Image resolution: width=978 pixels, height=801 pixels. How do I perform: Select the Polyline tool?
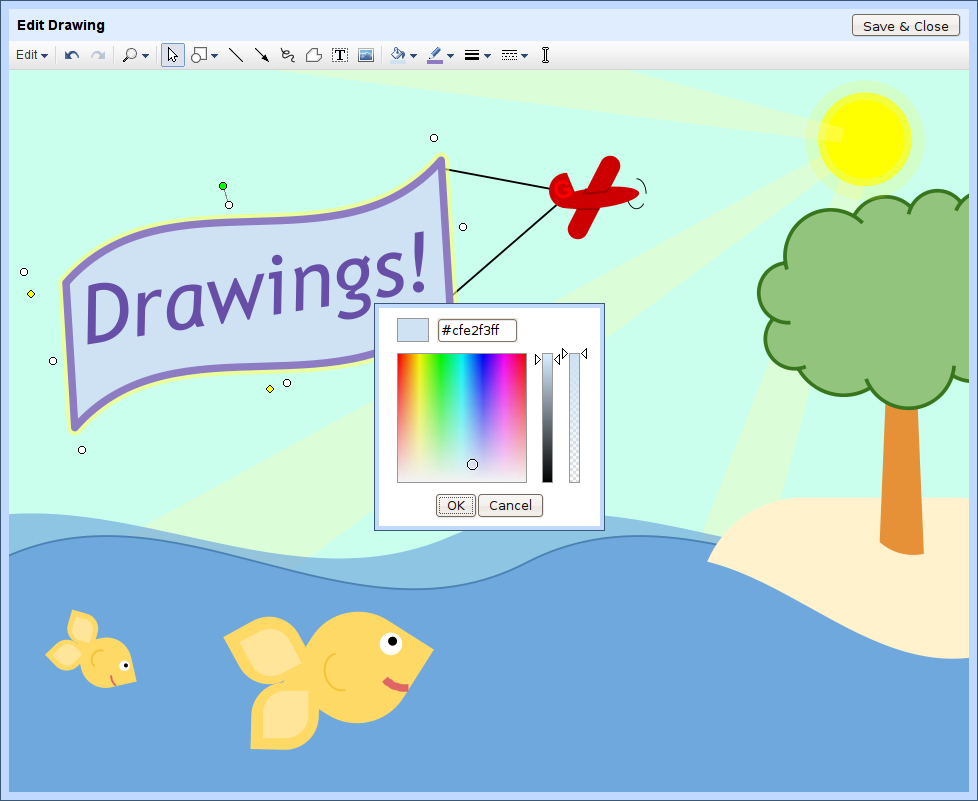click(314, 55)
